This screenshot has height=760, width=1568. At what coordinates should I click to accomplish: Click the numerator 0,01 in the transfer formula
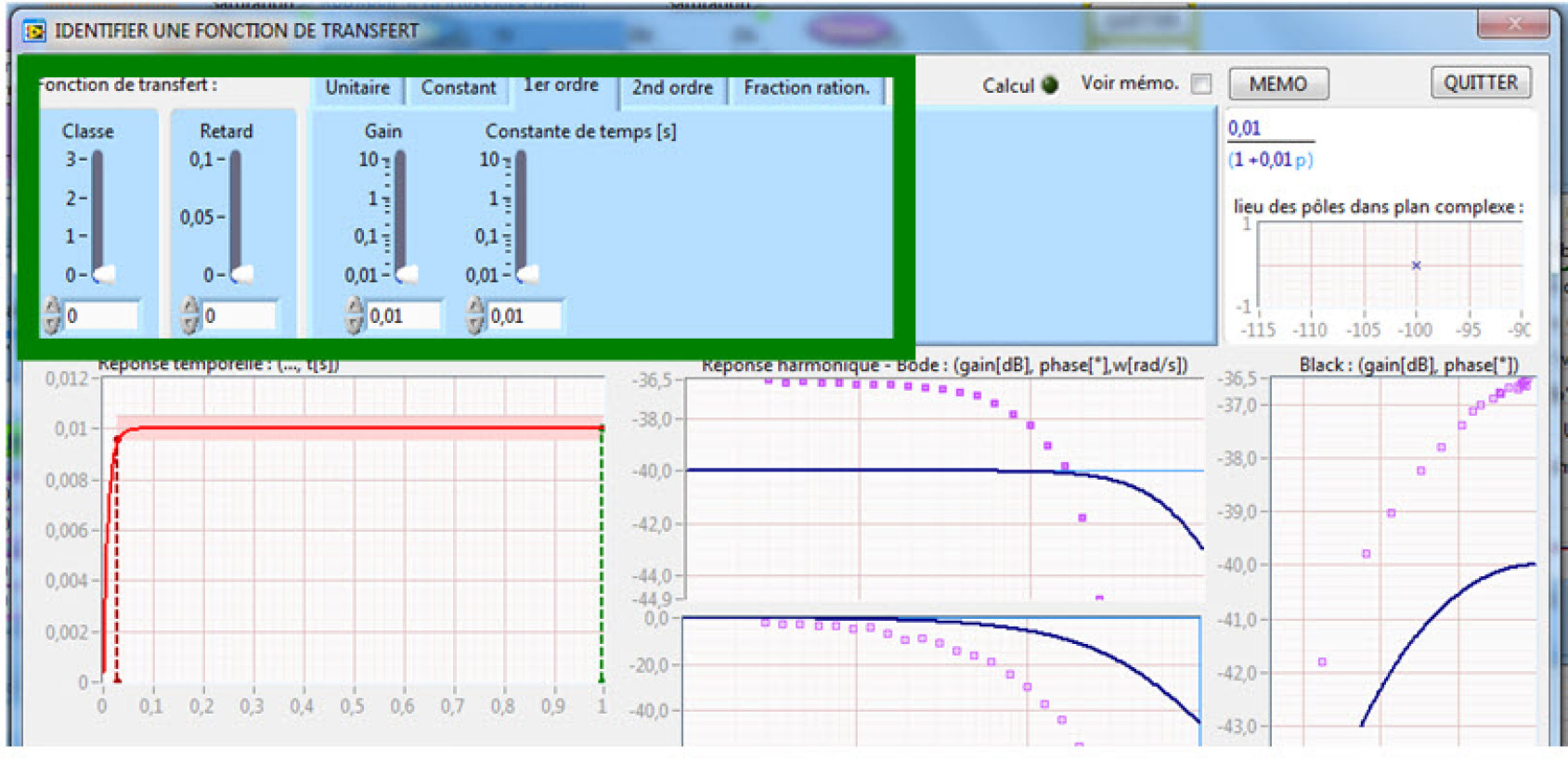(x=1244, y=128)
